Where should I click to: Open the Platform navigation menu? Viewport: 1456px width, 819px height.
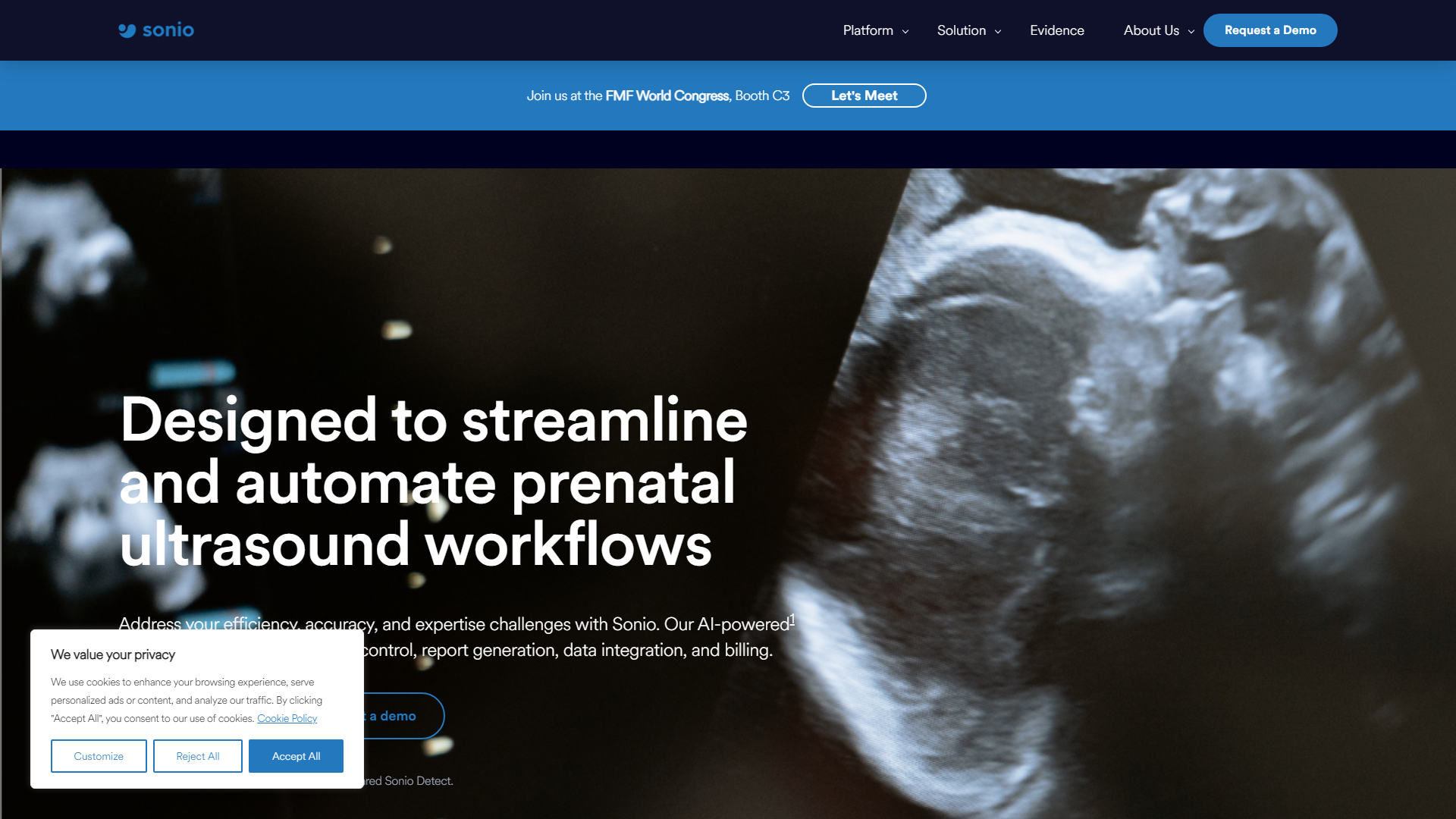pos(868,30)
